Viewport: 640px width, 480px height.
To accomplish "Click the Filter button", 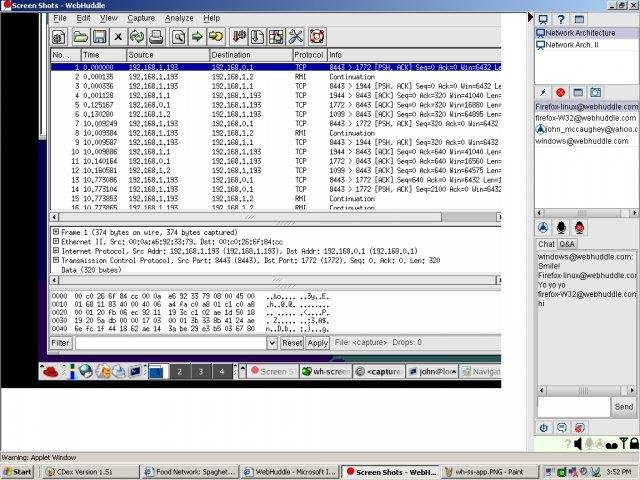I will pyautogui.click(x=61, y=343).
